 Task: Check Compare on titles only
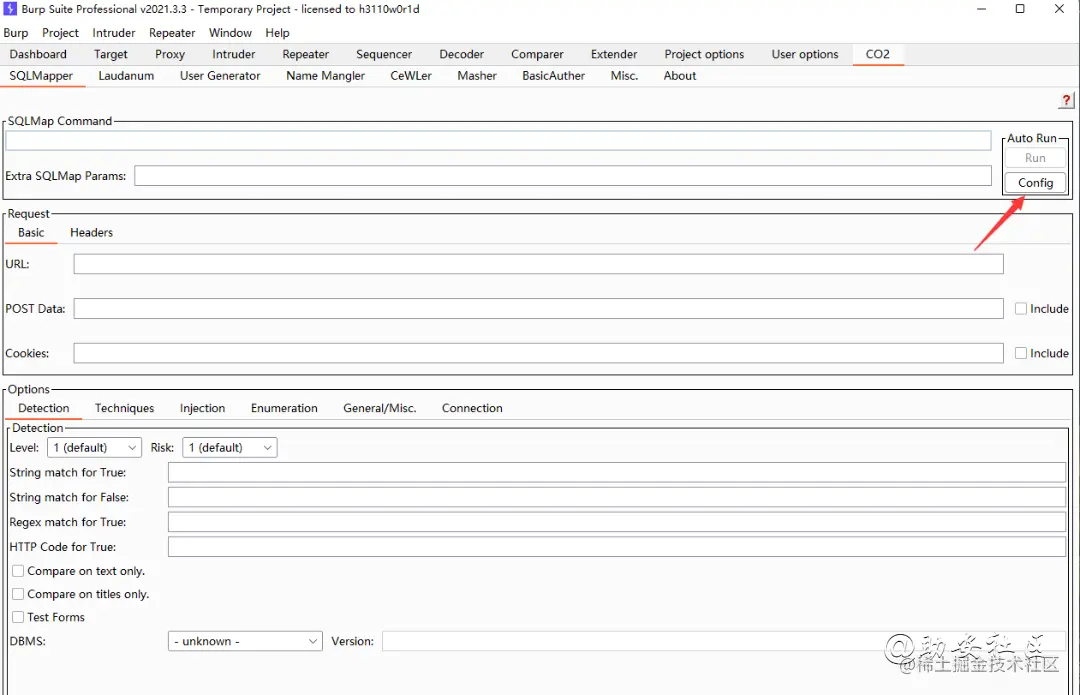[18, 594]
